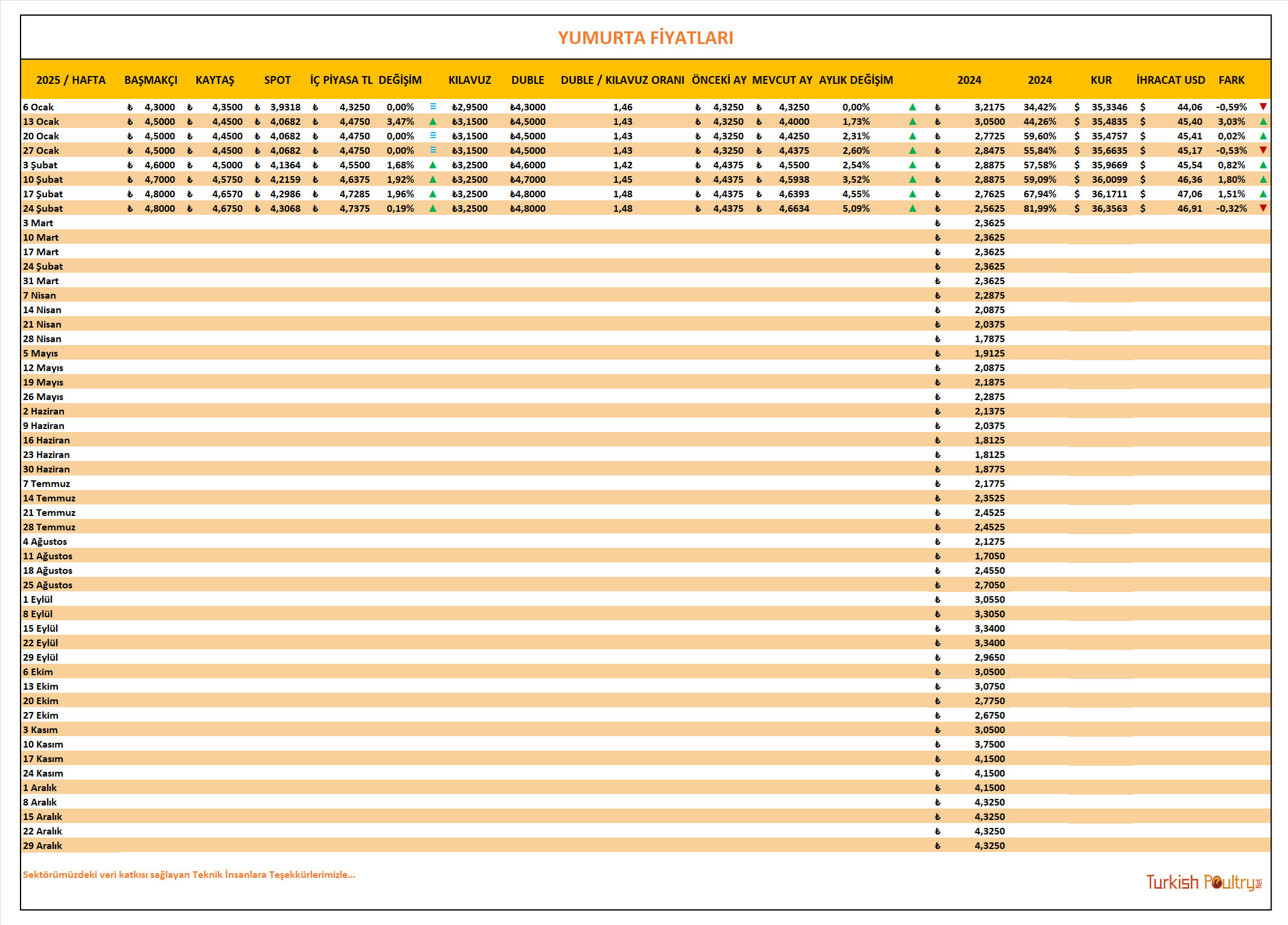Click the 1,7050 value in 11 Ağustos row
Image resolution: width=1288 pixels, height=925 pixels.
(x=989, y=556)
